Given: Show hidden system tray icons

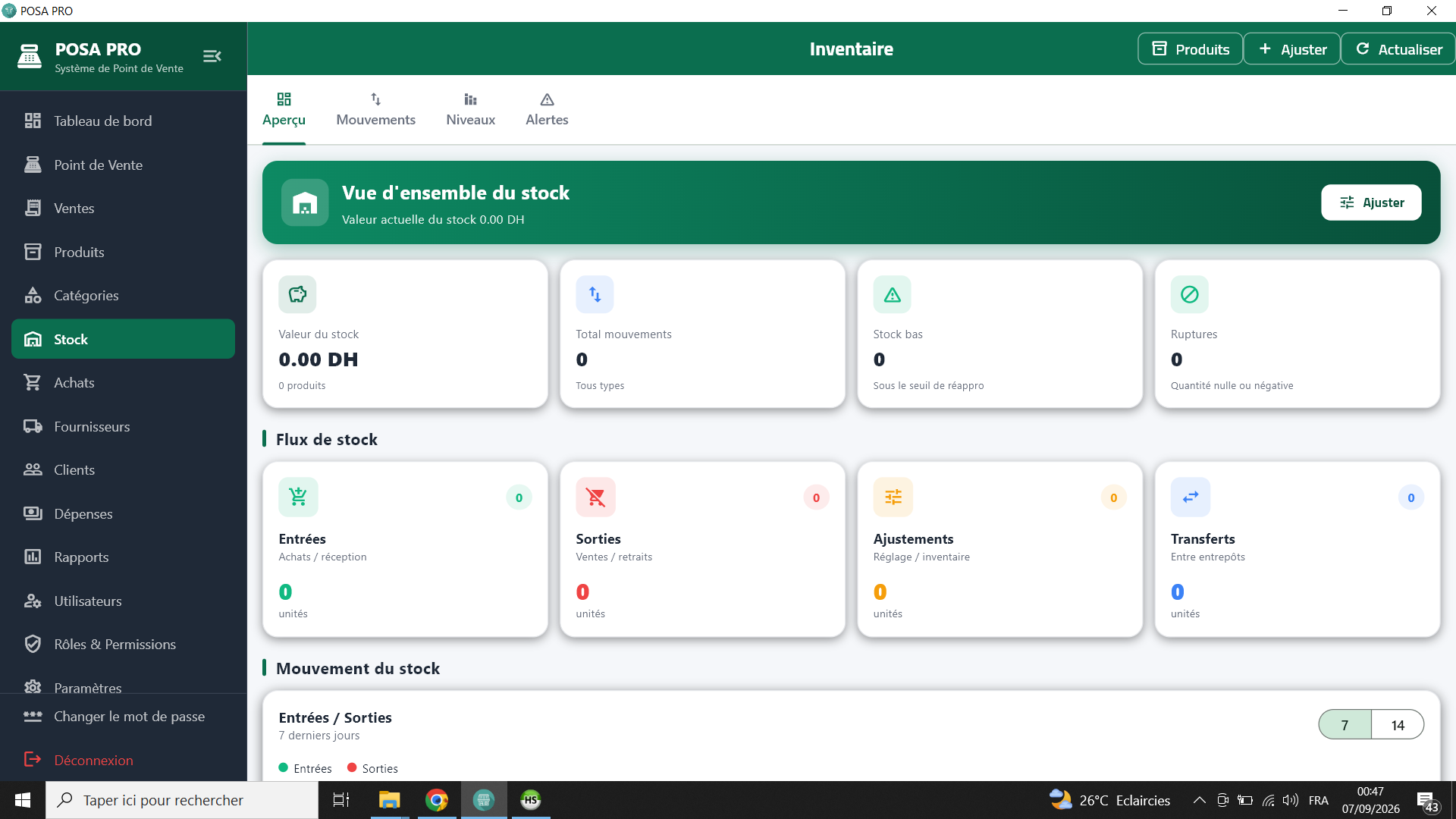Looking at the screenshot, I should pyautogui.click(x=1200, y=800).
